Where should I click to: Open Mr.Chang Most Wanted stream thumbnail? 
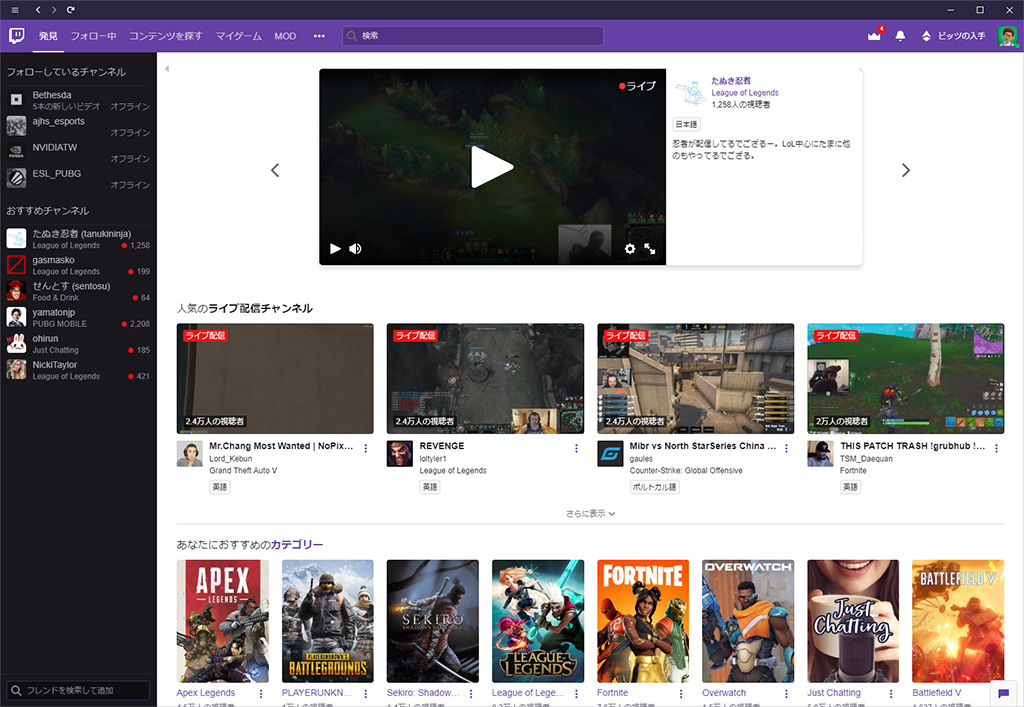[x=275, y=379]
